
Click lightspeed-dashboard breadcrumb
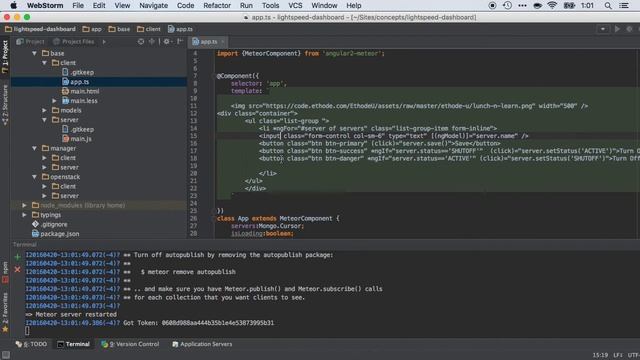point(40,29)
